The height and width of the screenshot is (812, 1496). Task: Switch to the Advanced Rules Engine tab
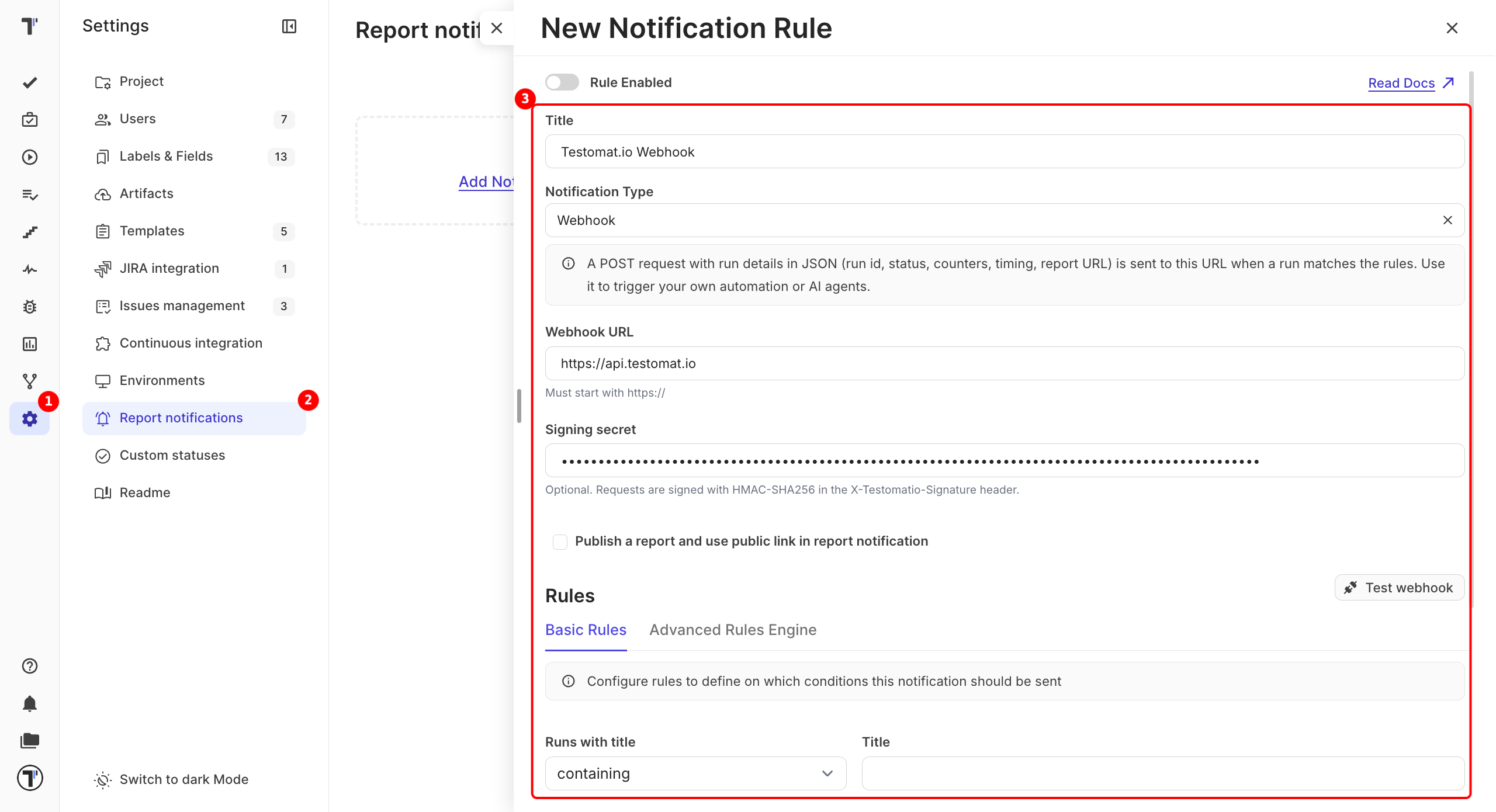(x=733, y=630)
